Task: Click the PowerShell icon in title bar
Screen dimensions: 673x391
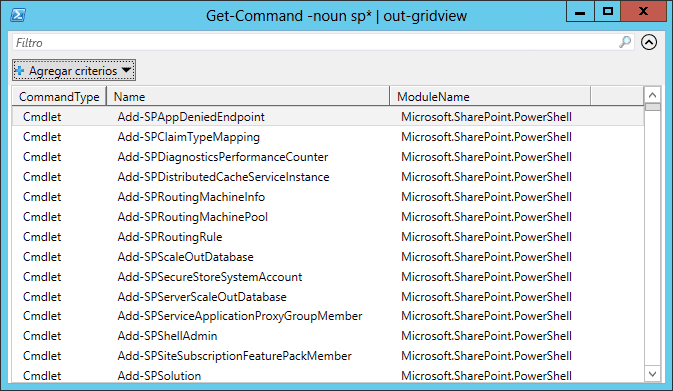Action: click(18, 15)
